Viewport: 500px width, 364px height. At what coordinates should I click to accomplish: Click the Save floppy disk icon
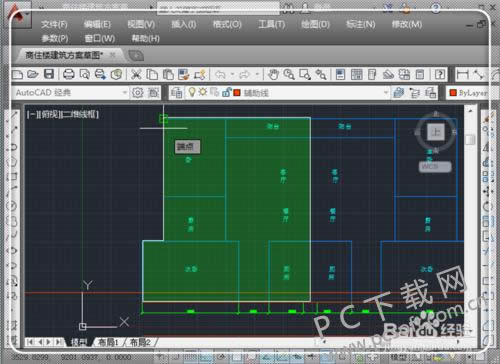(49, 74)
